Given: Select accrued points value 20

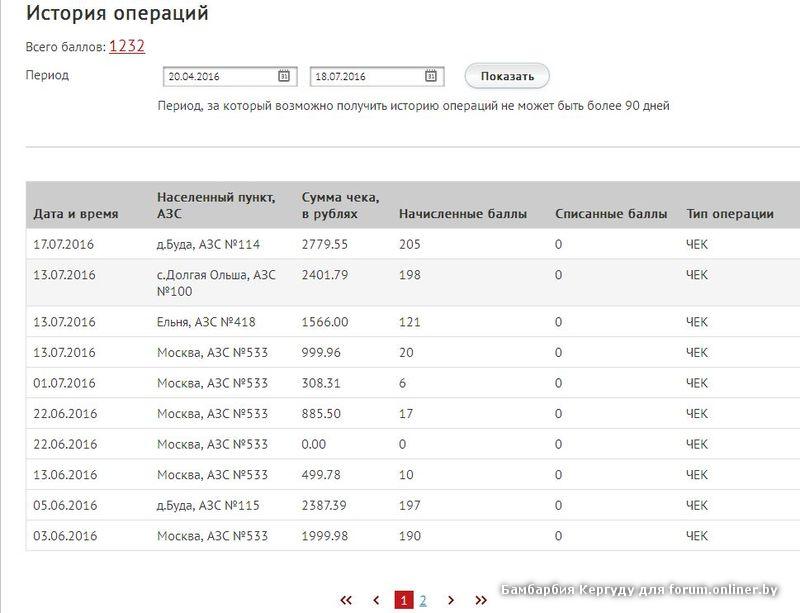Looking at the screenshot, I should coord(406,352).
